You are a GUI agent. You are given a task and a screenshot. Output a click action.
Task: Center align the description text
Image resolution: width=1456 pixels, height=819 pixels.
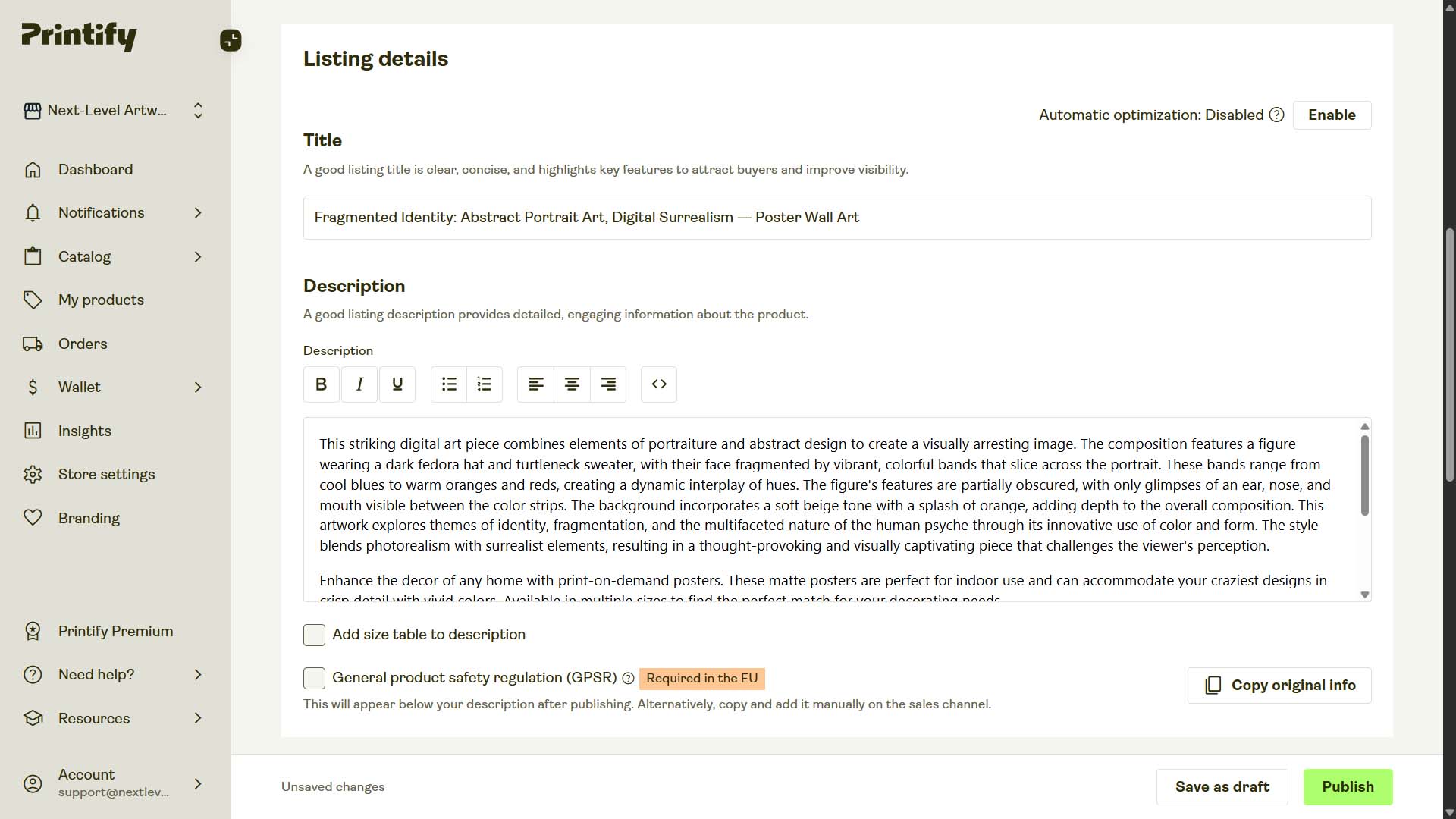pos(572,384)
